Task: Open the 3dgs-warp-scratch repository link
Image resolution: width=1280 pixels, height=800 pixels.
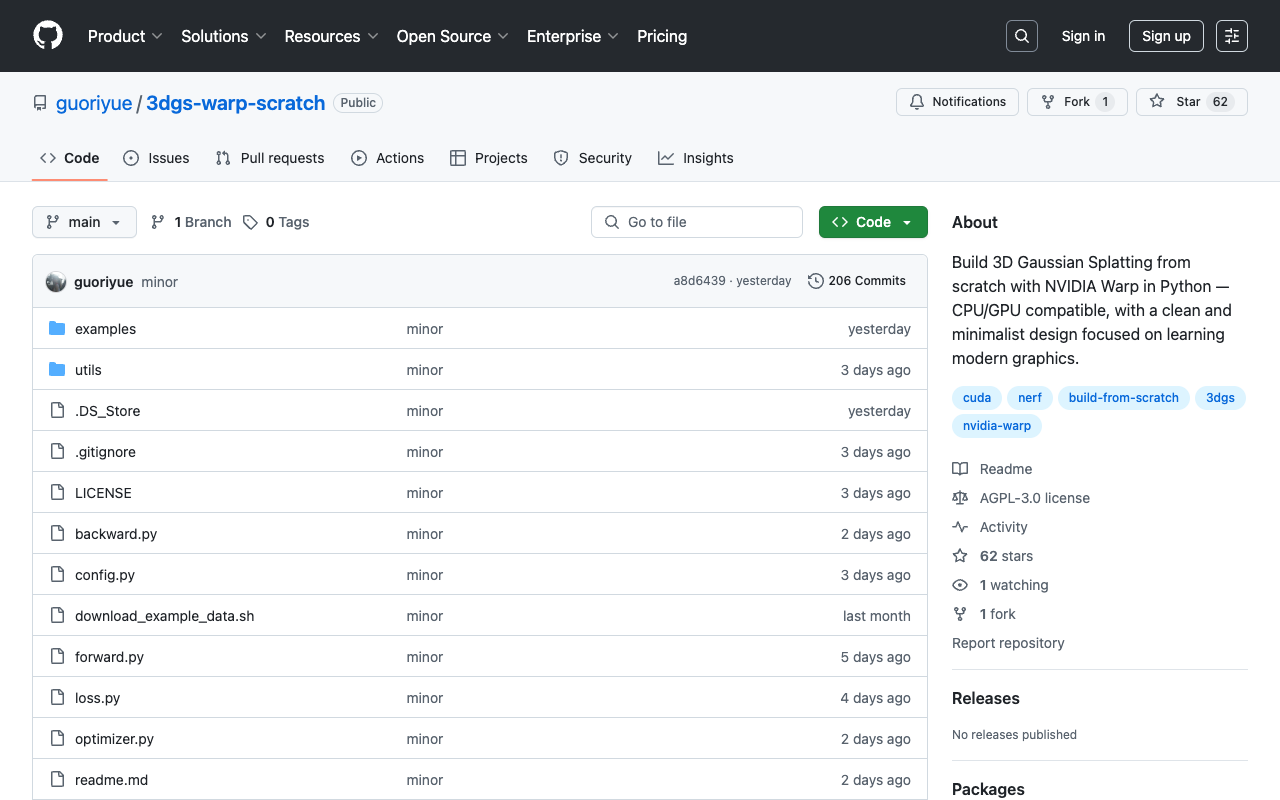Action: pos(236,103)
